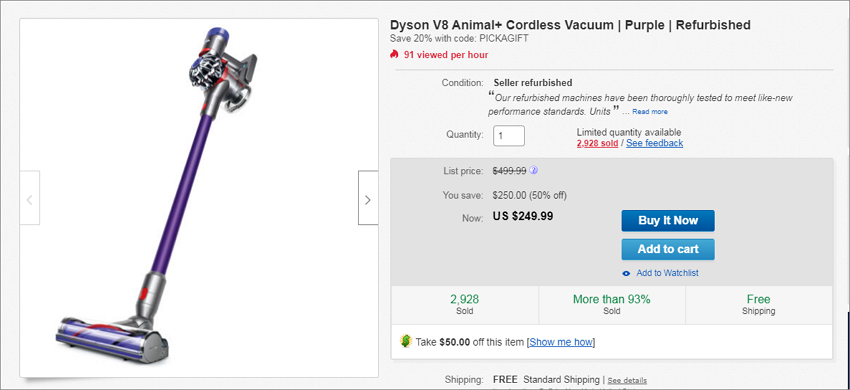The height and width of the screenshot is (390, 850).
Task: Click the Buy It Now button
Action: (668, 220)
